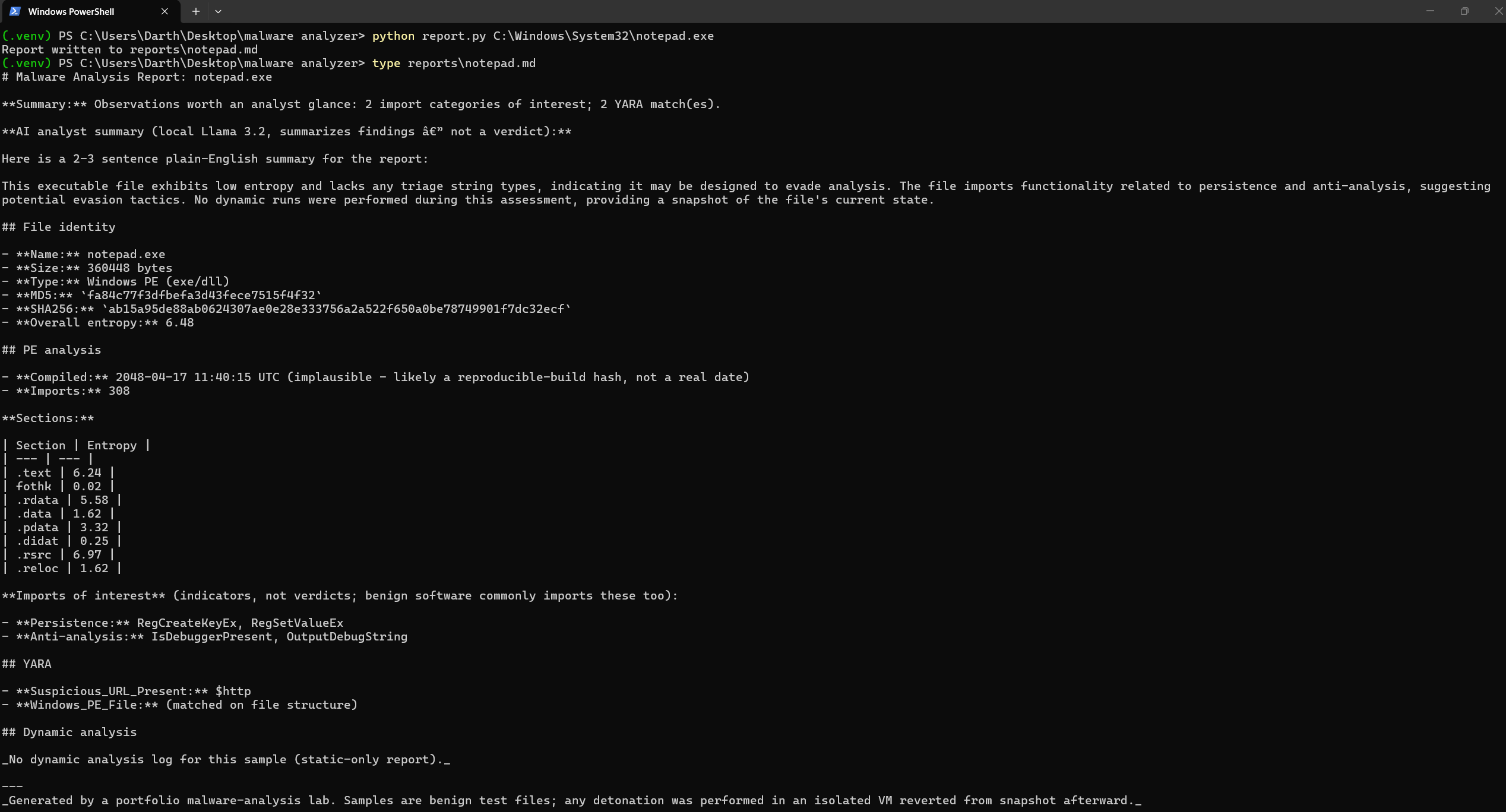
Task: Click the 'python' command word
Action: pyautogui.click(x=393, y=36)
